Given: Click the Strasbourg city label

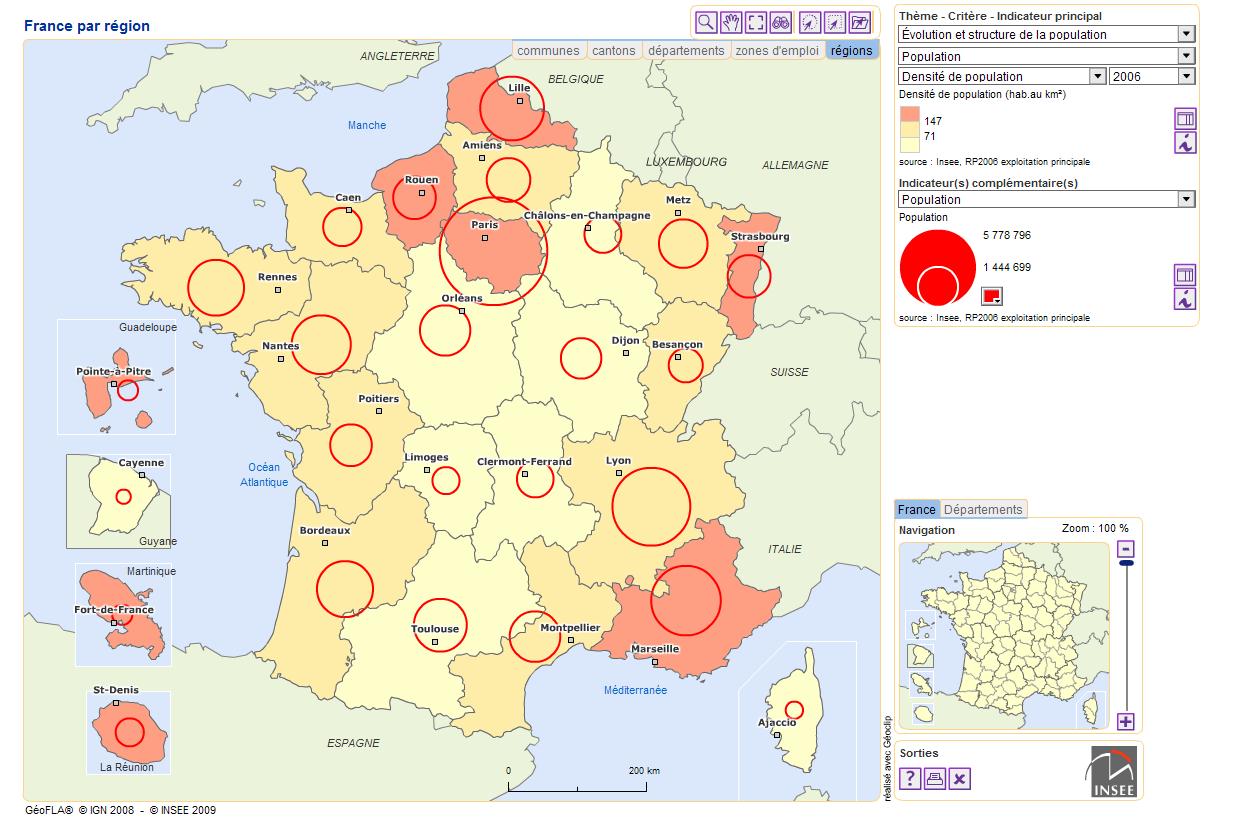Looking at the screenshot, I should click(760, 237).
